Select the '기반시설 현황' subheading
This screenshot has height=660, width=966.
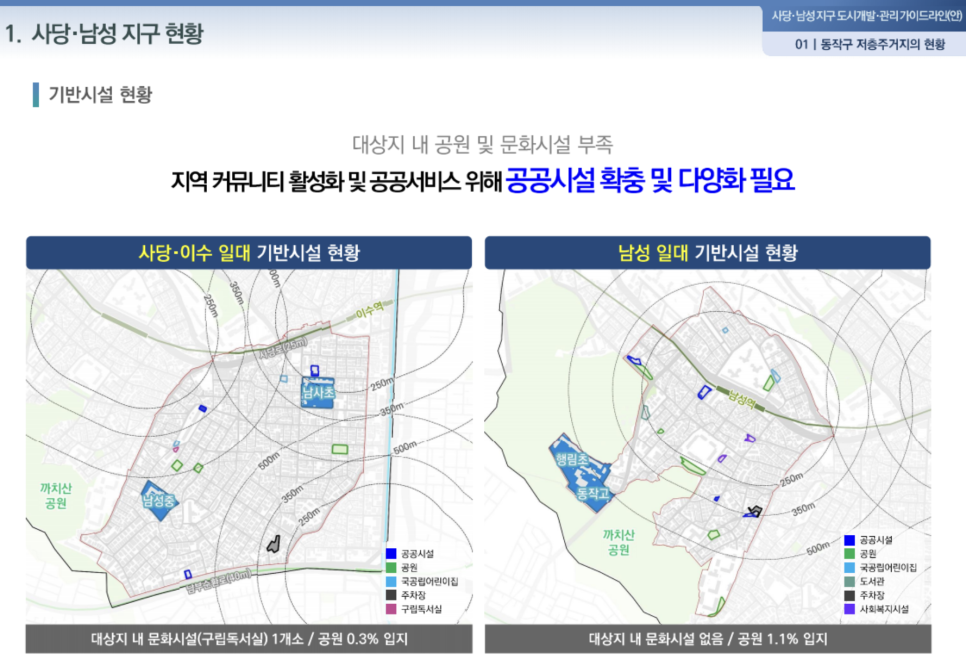(100, 94)
